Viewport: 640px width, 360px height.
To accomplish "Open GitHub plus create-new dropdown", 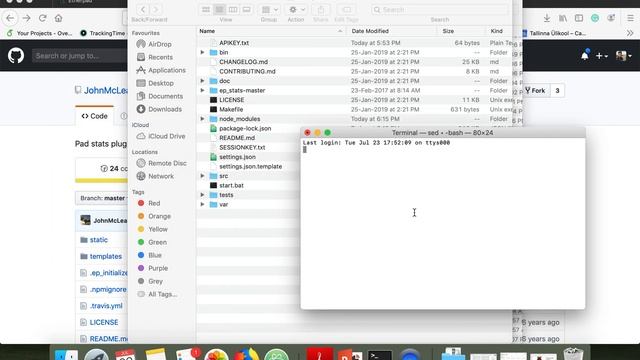I will tap(602, 56).
